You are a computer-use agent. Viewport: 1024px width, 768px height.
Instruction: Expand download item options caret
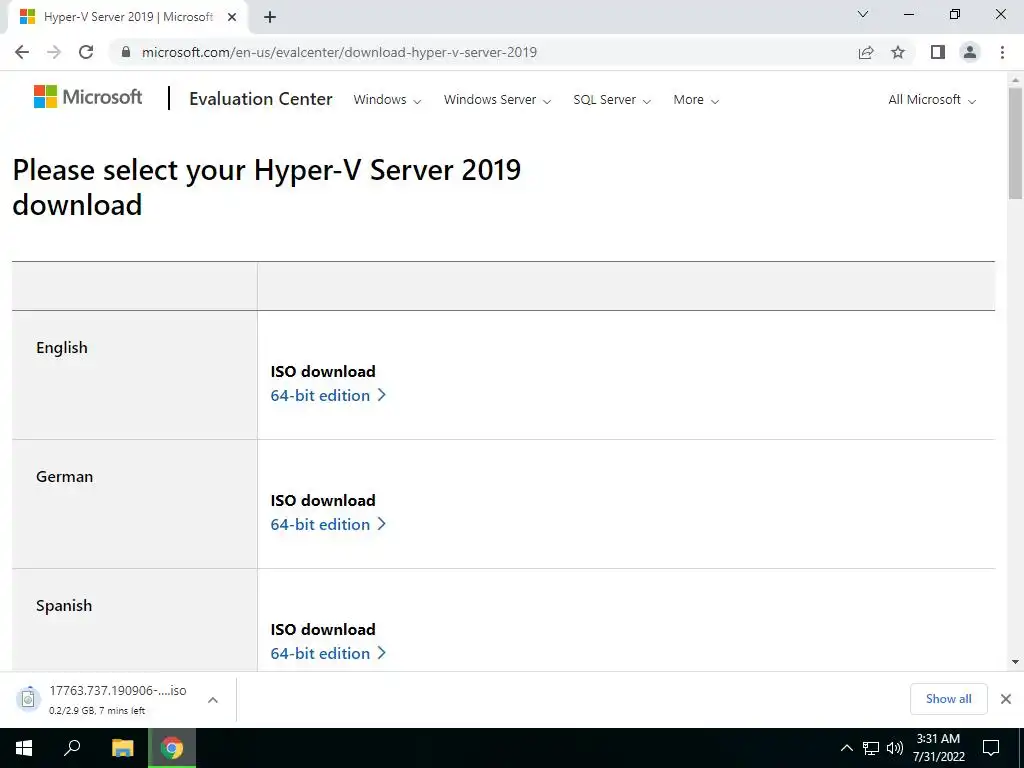[213, 699]
